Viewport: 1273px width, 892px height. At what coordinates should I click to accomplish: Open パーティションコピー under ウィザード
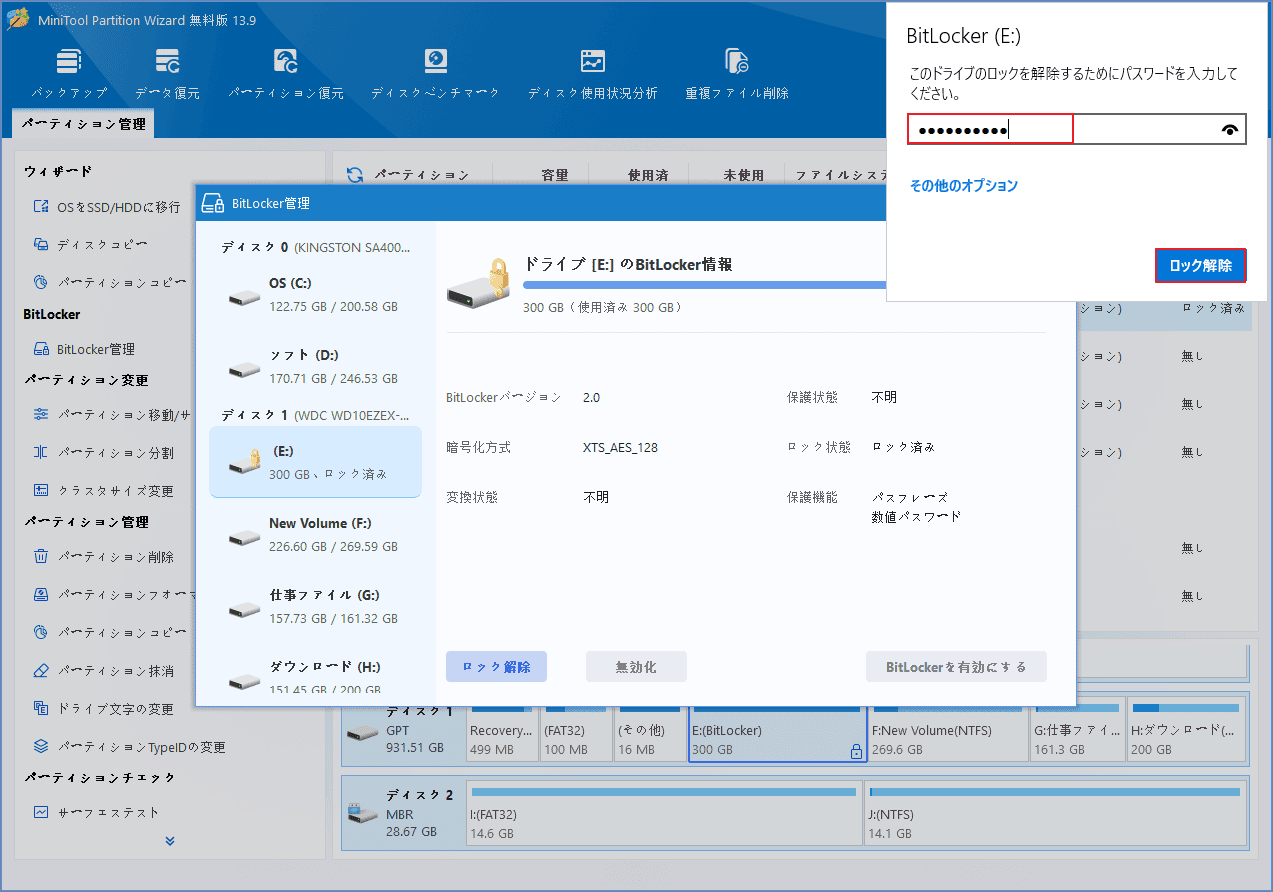pyautogui.click(x=110, y=282)
